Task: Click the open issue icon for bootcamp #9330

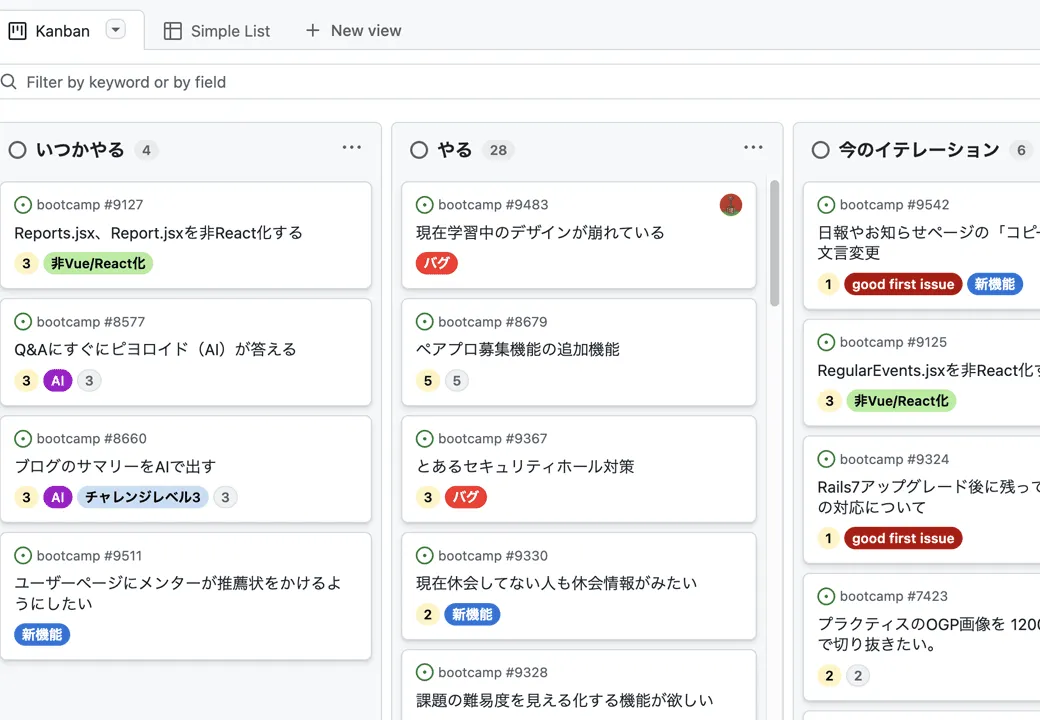Action: pos(424,556)
